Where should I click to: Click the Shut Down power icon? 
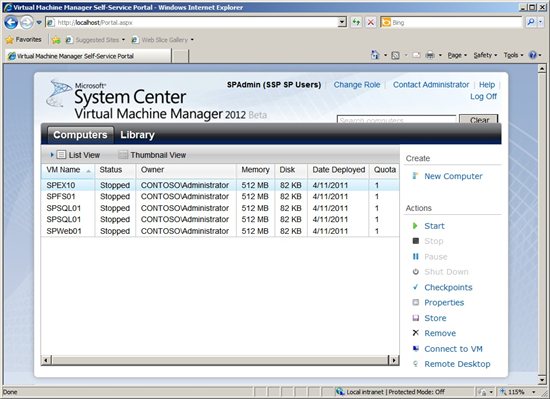(416, 272)
